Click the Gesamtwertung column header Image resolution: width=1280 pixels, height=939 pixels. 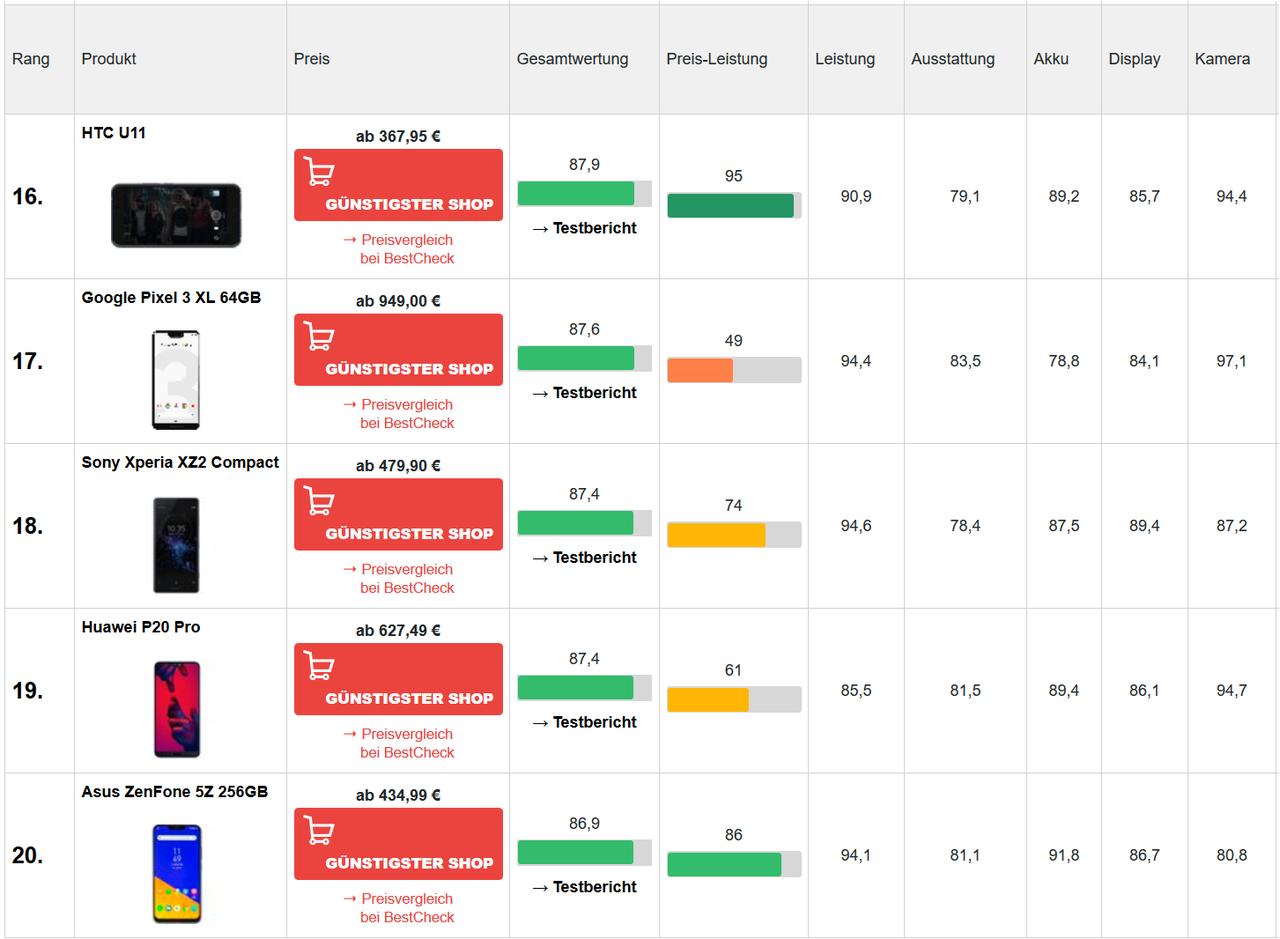click(573, 59)
